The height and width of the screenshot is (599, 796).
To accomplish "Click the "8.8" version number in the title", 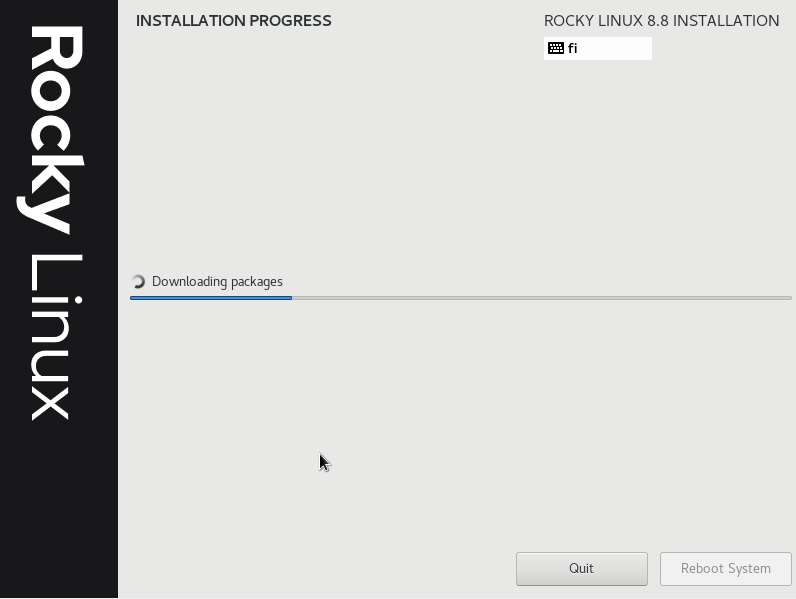I will click(x=659, y=20).
